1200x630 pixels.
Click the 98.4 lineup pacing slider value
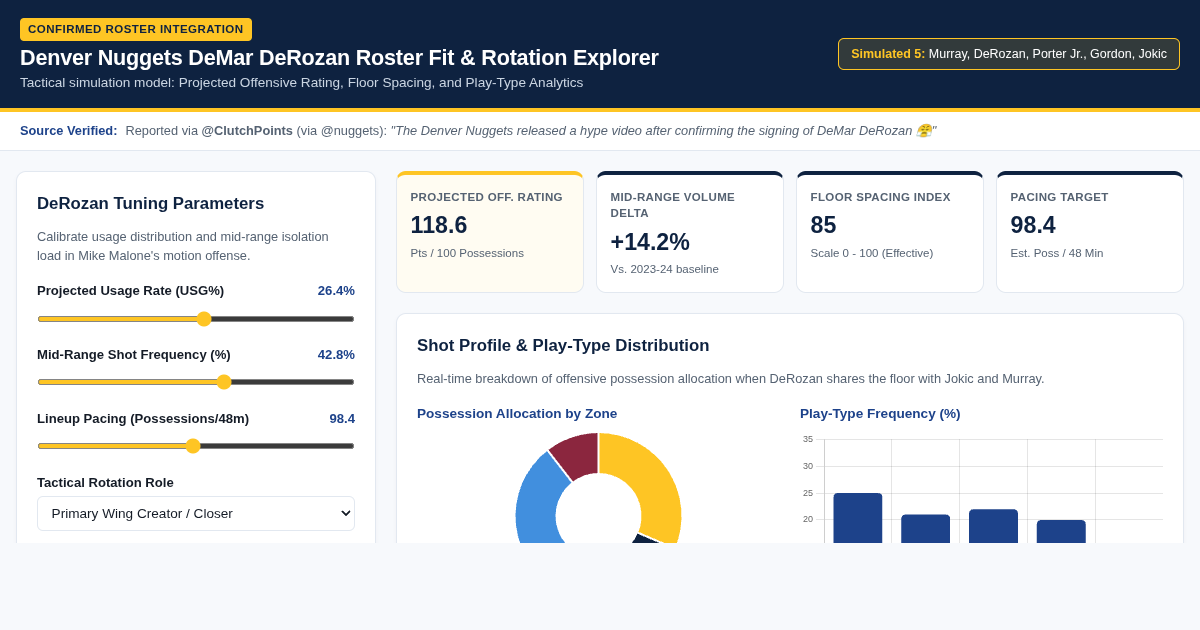point(342,419)
